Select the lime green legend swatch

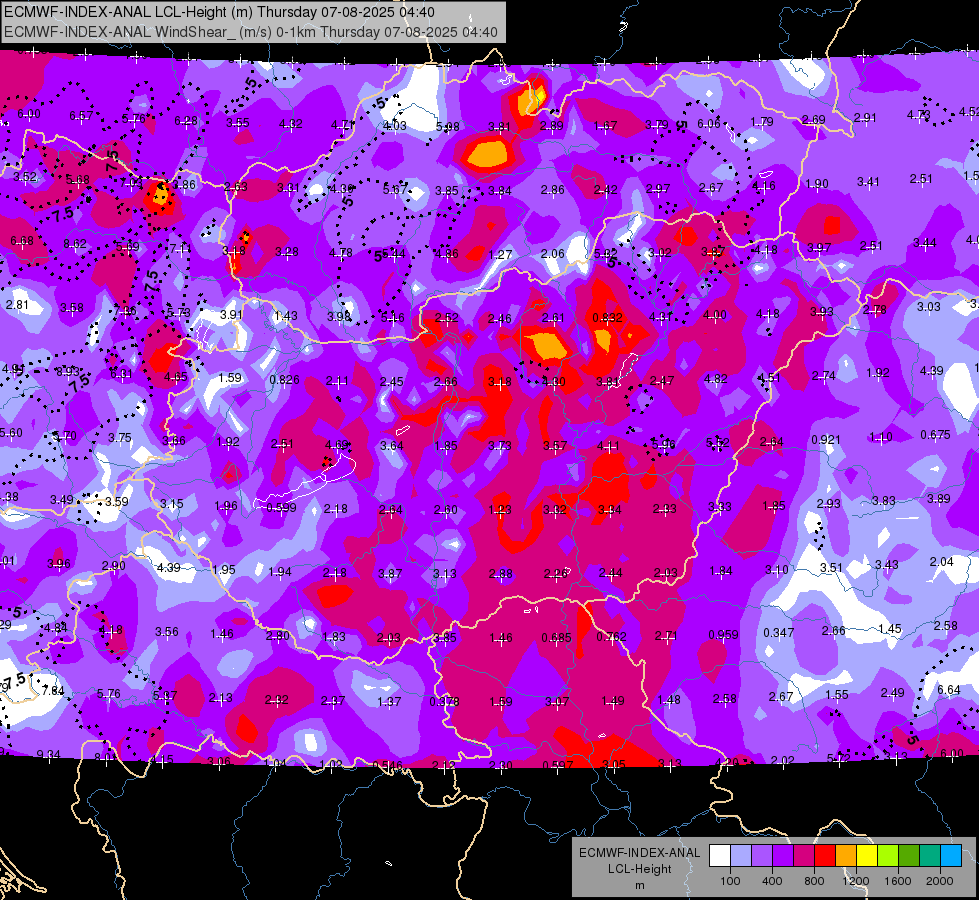tap(888, 856)
